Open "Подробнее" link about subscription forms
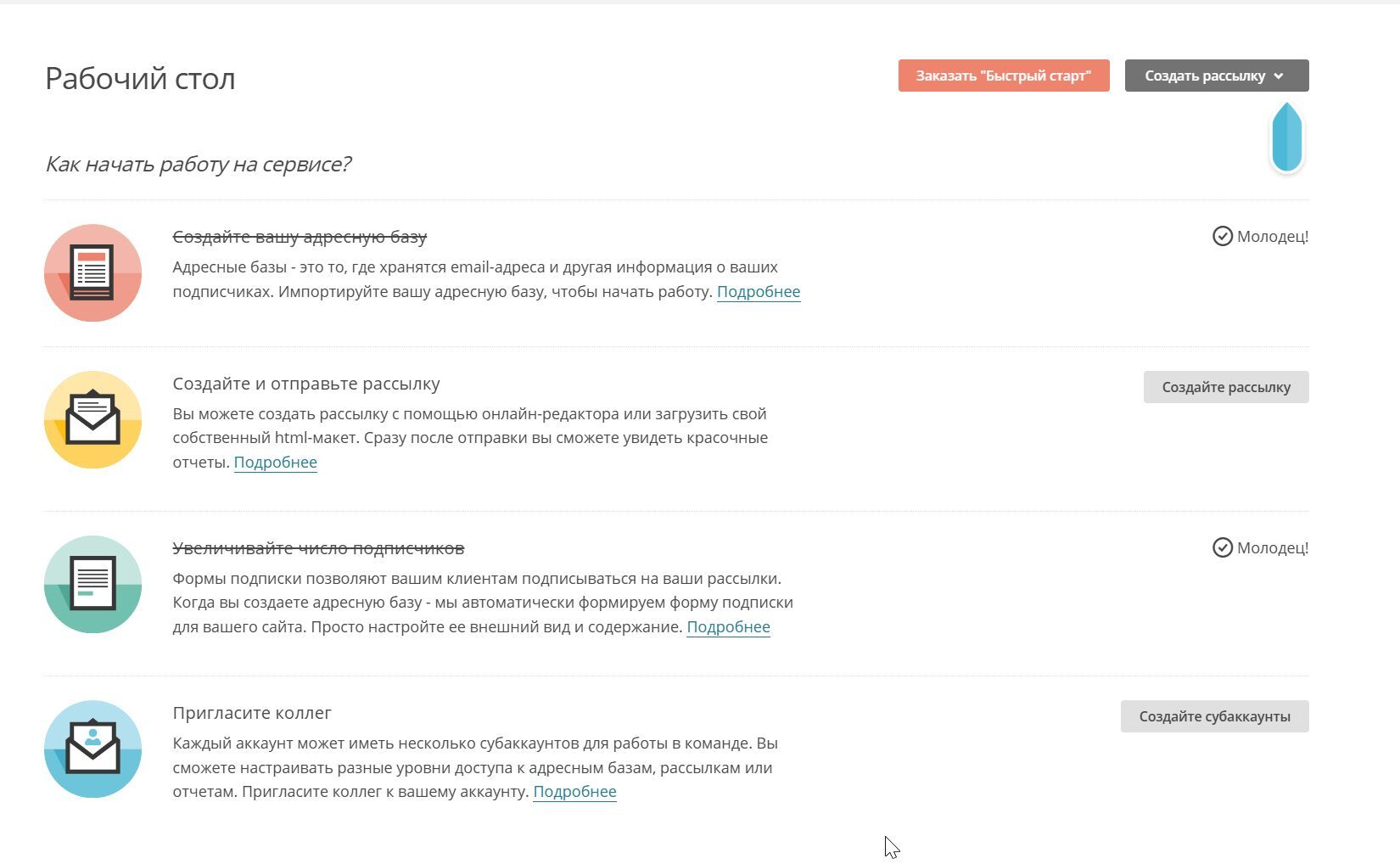This screenshot has height=864, width=1400. 728,627
